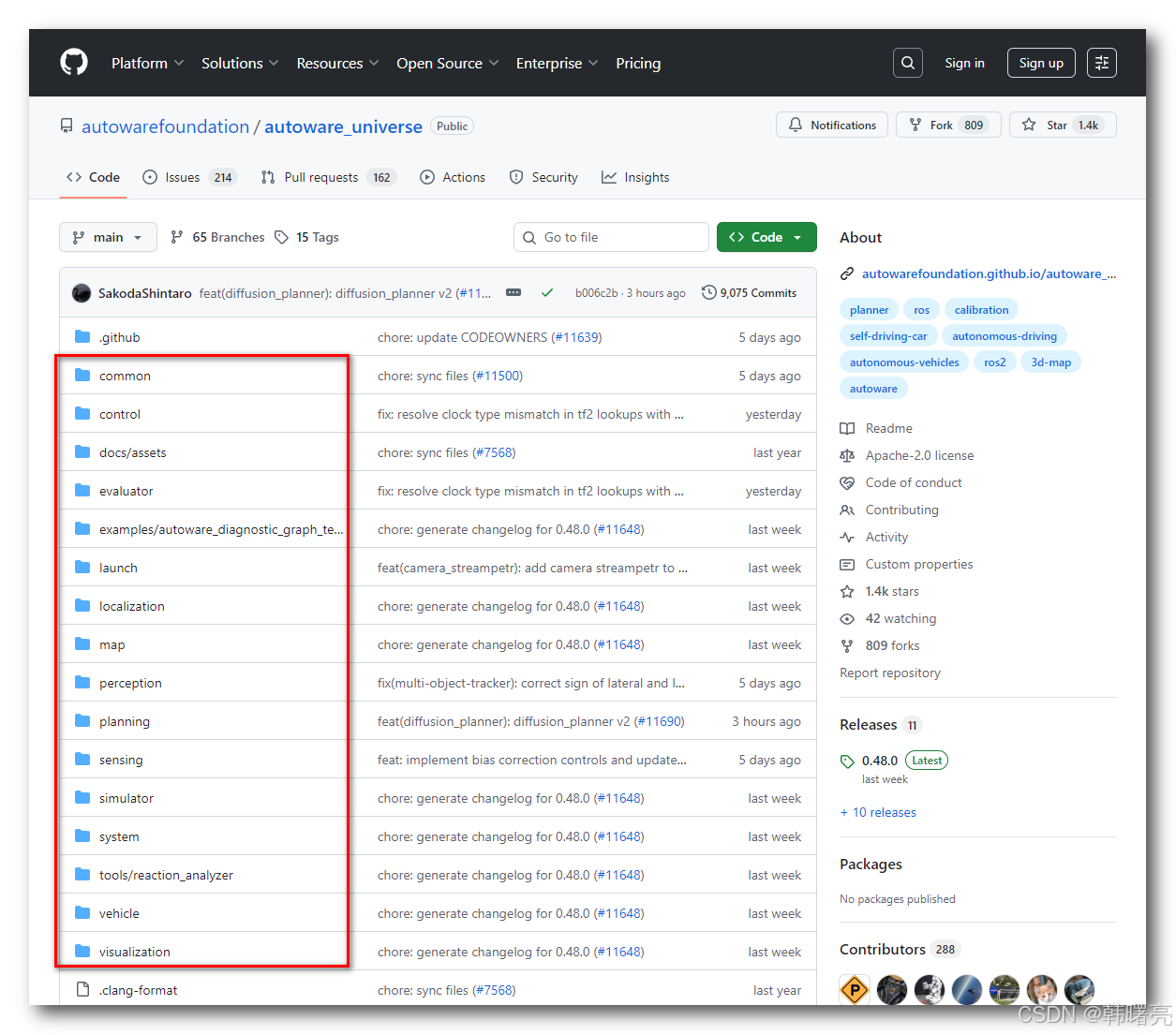The width and height of the screenshot is (1176, 1035).
Task: Expand the Solutions menu
Action: tap(240, 63)
